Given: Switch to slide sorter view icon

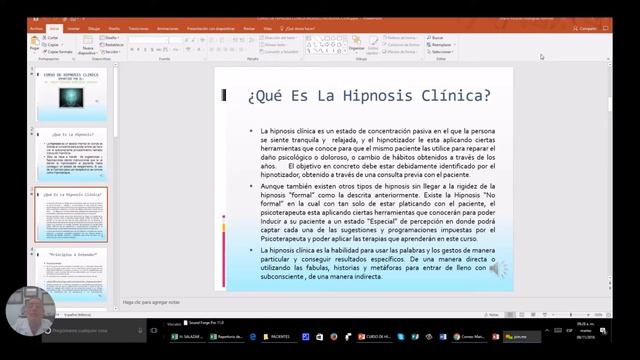Looking at the screenshot, I should (x=522, y=315).
